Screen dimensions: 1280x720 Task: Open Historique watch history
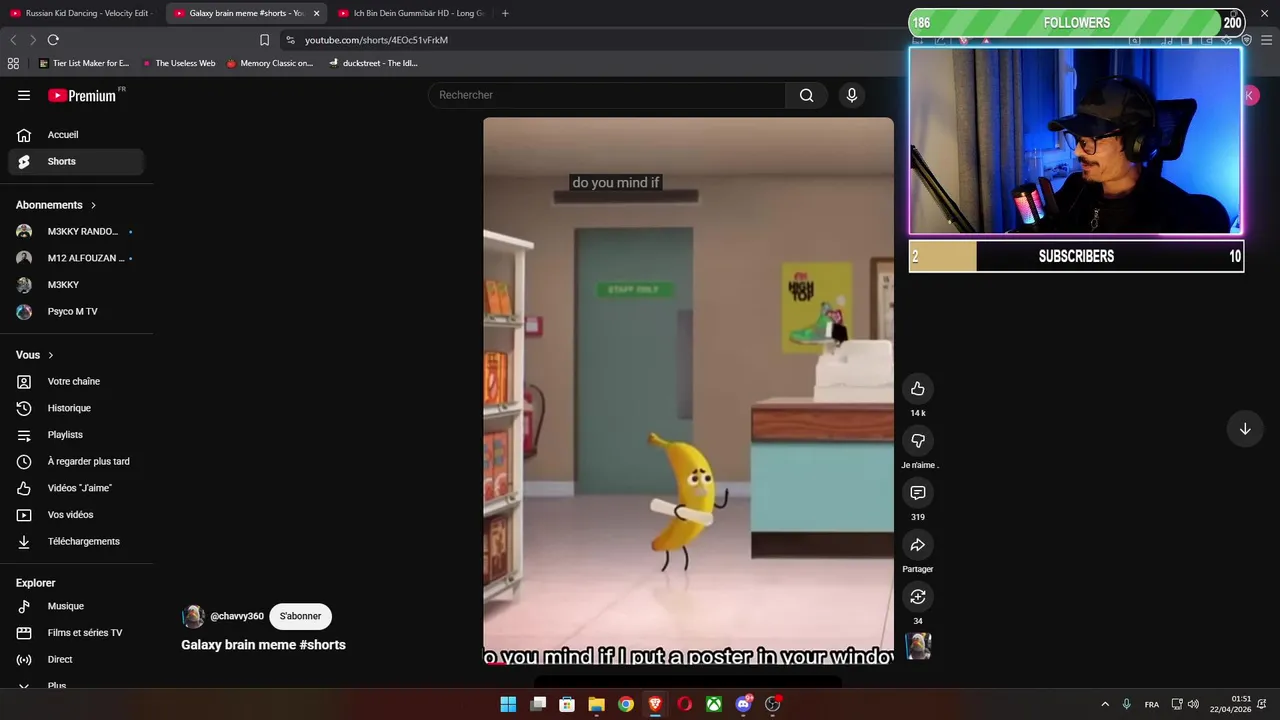click(x=76, y=408)
